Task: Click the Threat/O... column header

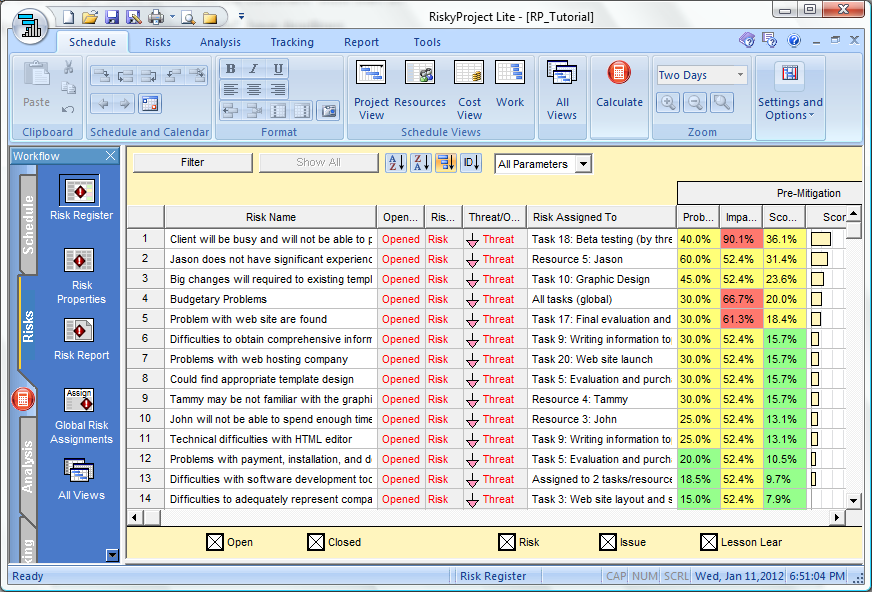Action: (494, 217)
